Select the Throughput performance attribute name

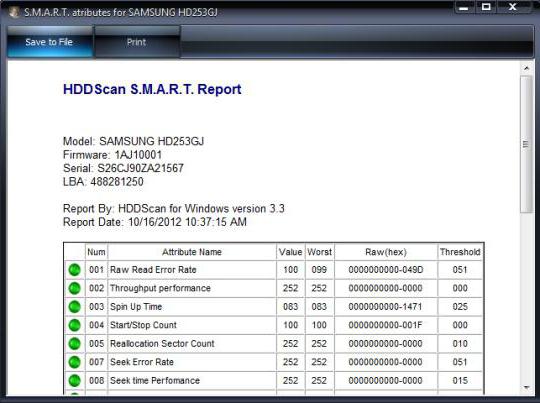(160, 288)
